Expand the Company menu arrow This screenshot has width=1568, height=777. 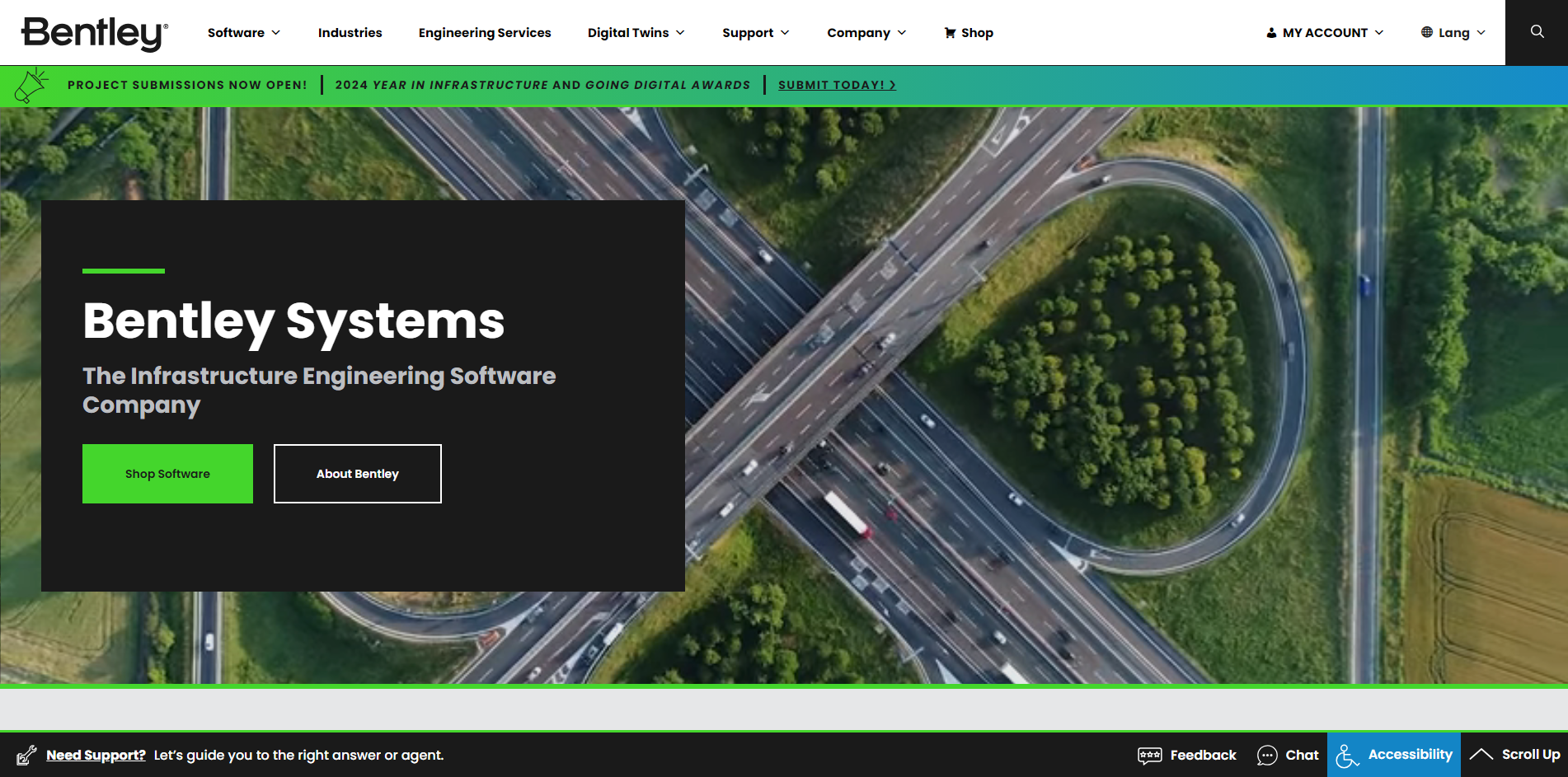(902, 33)
